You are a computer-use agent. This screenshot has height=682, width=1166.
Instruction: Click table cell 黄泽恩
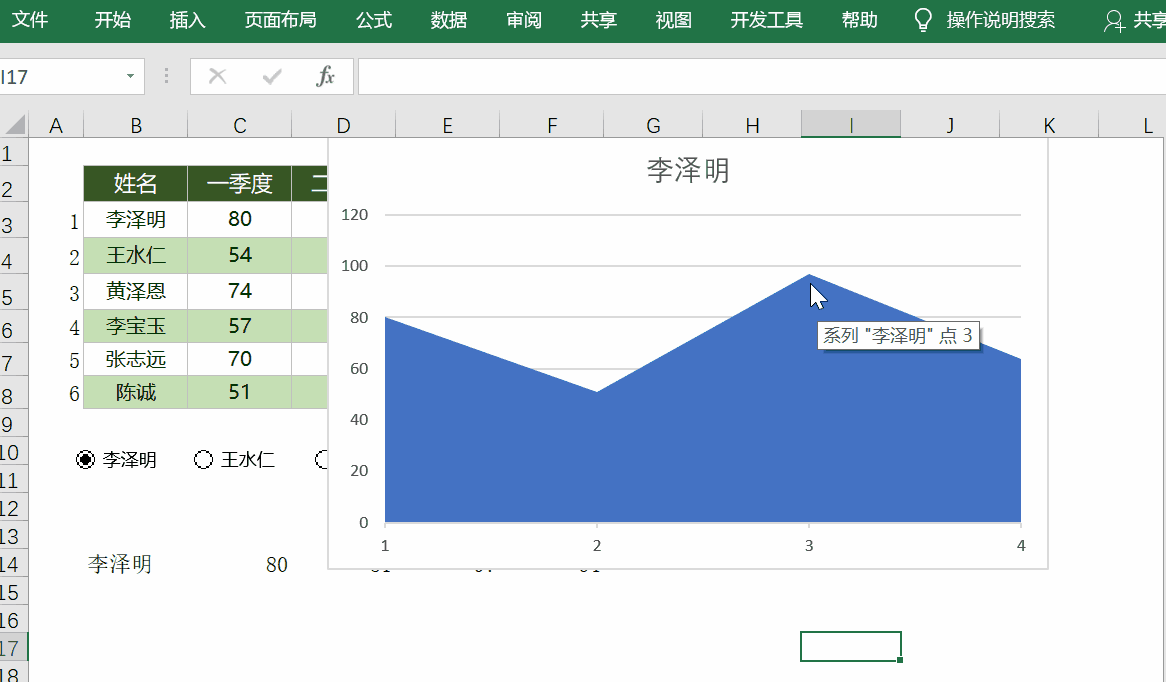point(135,291)
